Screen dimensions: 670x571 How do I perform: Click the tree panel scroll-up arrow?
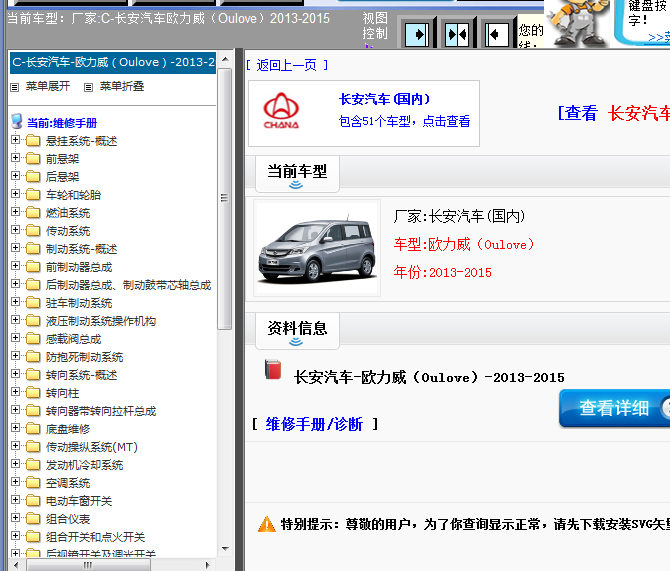tap(225, 59)
